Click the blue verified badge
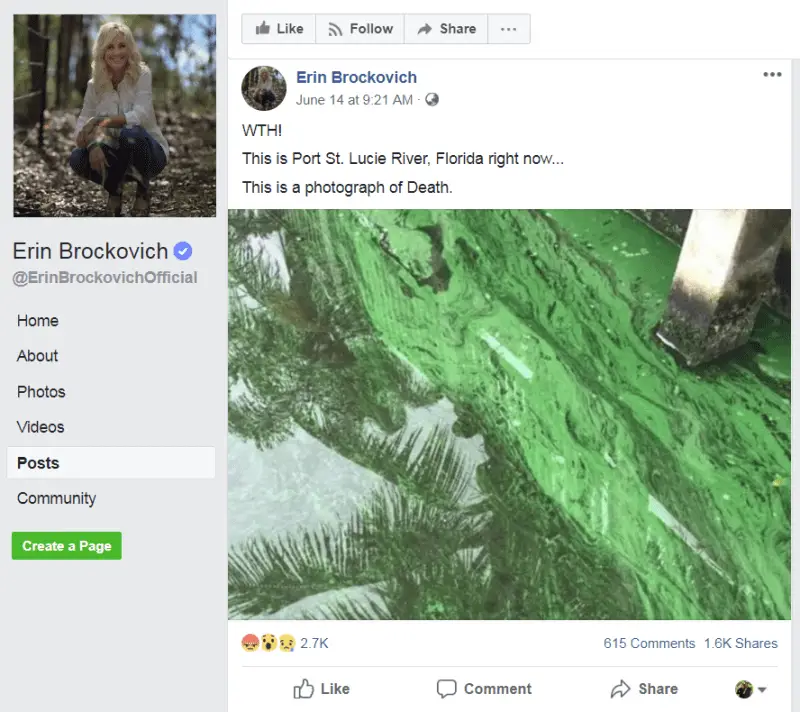Image resolution: width=800 pixels, height=712 pixels. coord(183,251)
